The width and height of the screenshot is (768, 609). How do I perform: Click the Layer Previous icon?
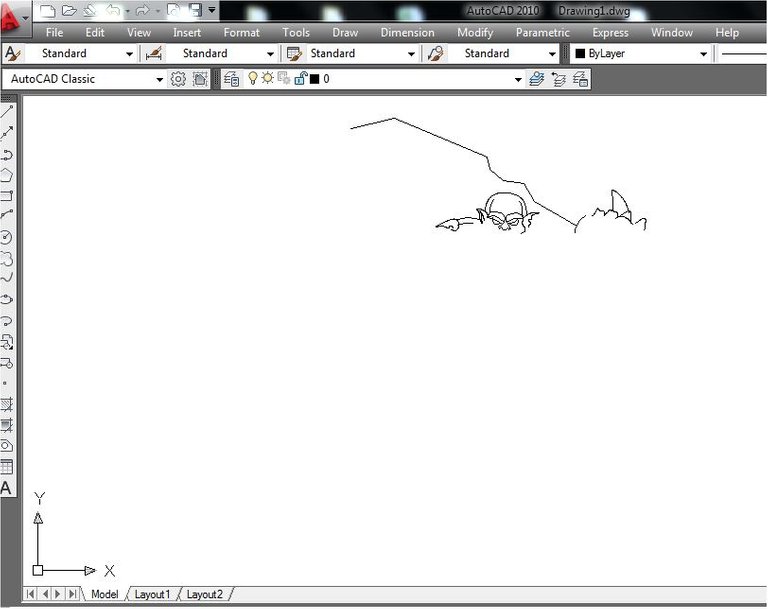click(x=558, y=79)
